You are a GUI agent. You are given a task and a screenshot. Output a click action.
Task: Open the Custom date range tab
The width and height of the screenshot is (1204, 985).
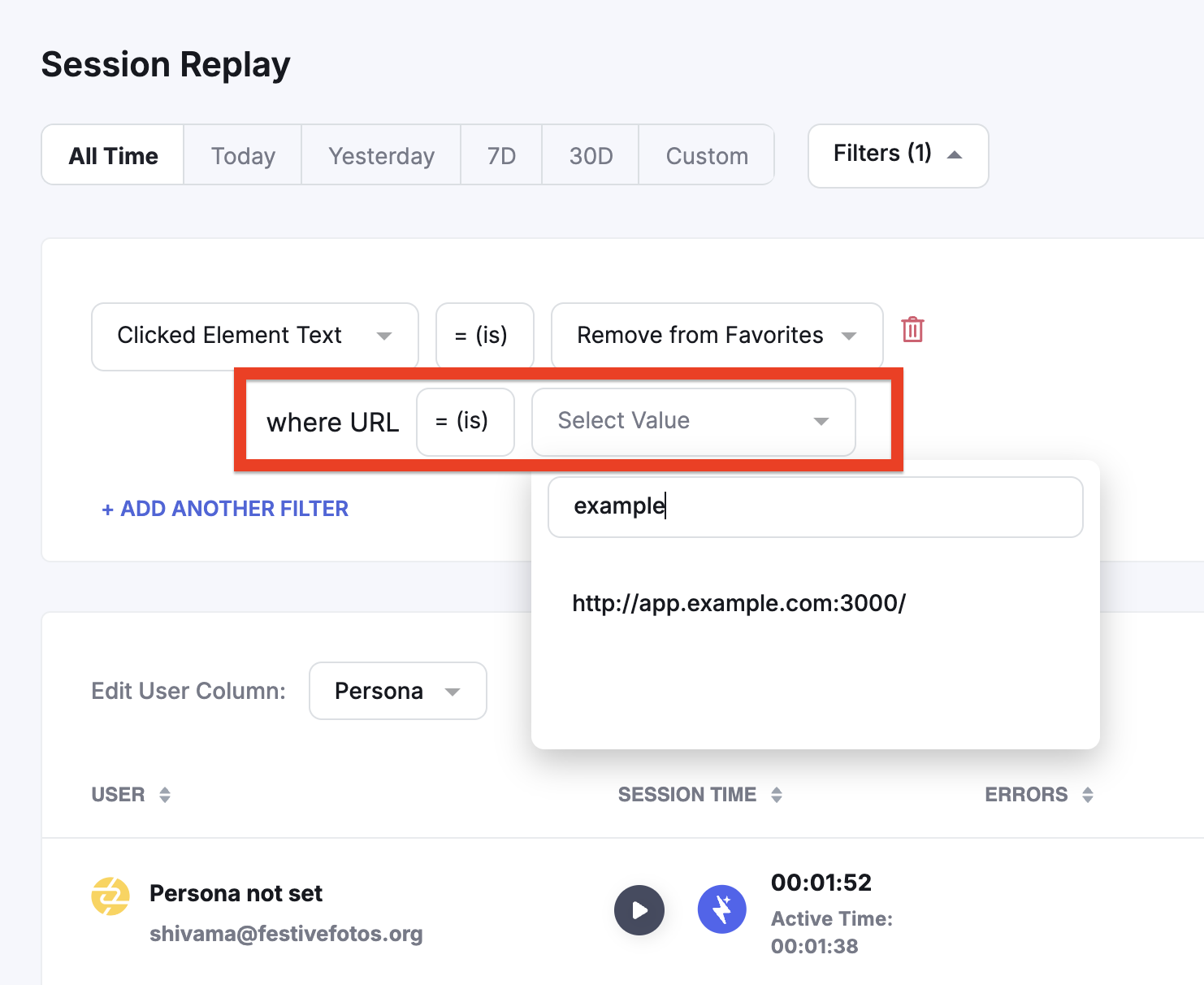706,155
